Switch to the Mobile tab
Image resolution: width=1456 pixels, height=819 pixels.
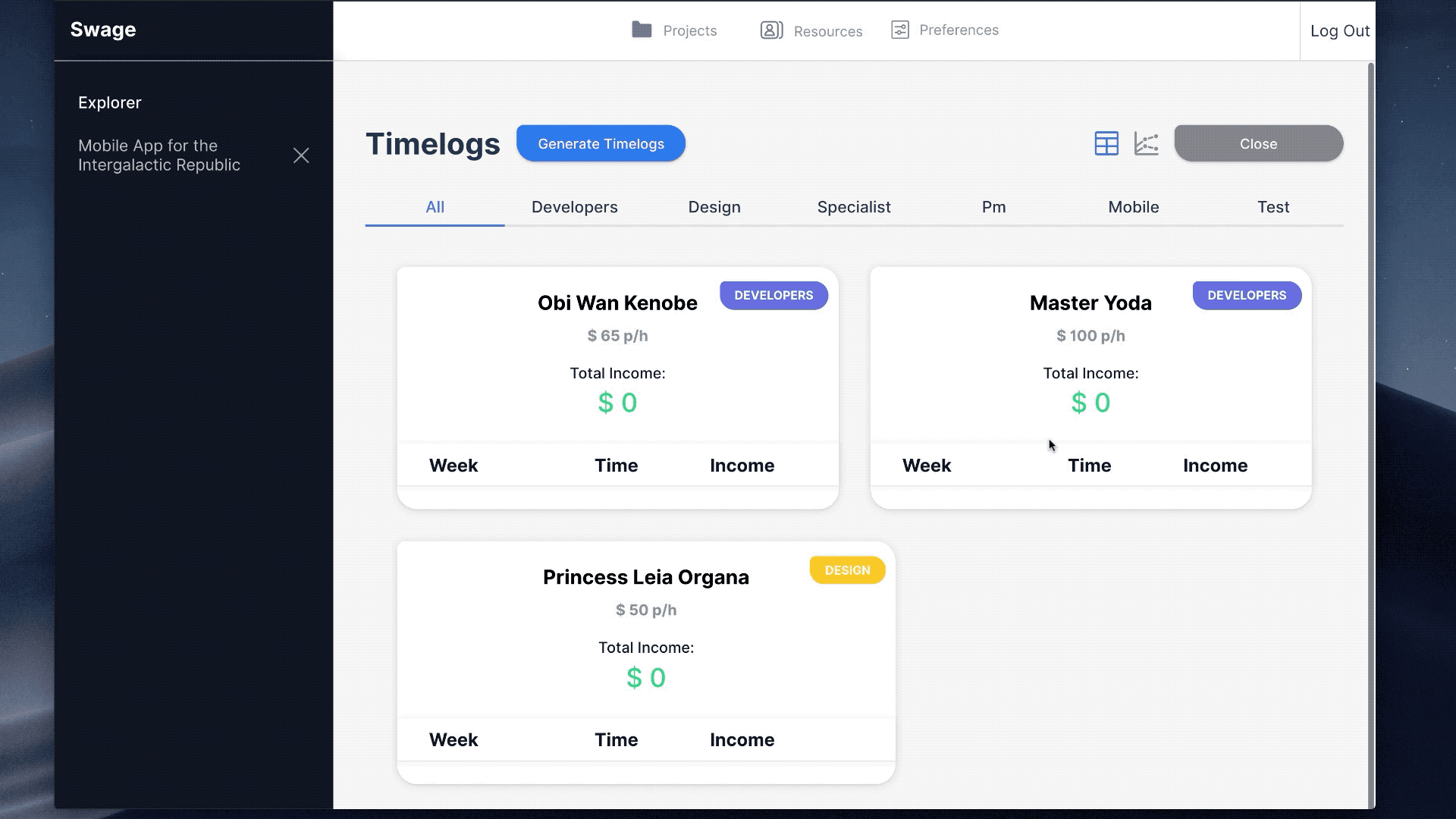pyautogui.click(x=1133, y=207)
